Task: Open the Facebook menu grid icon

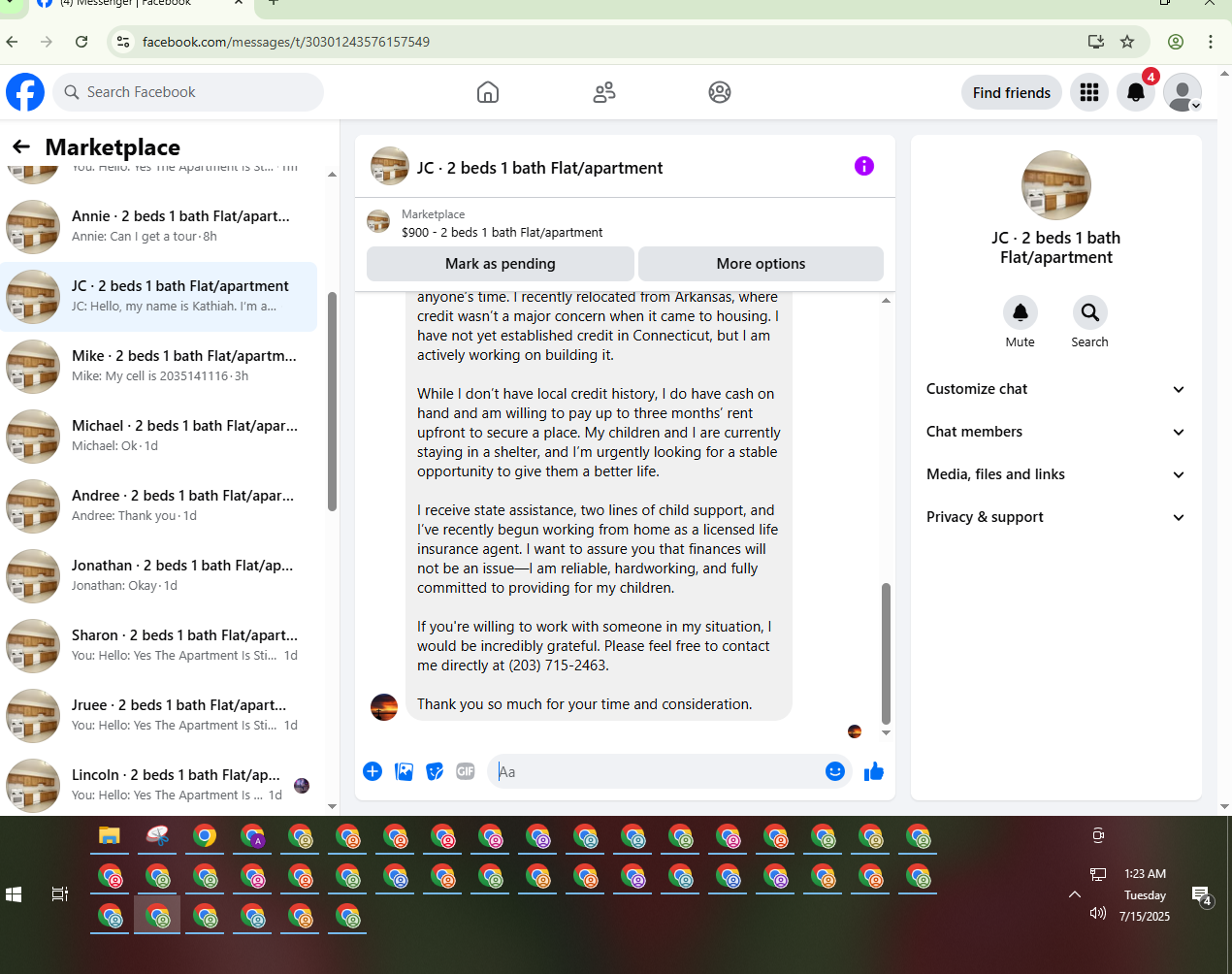Action: [1089, 92]
